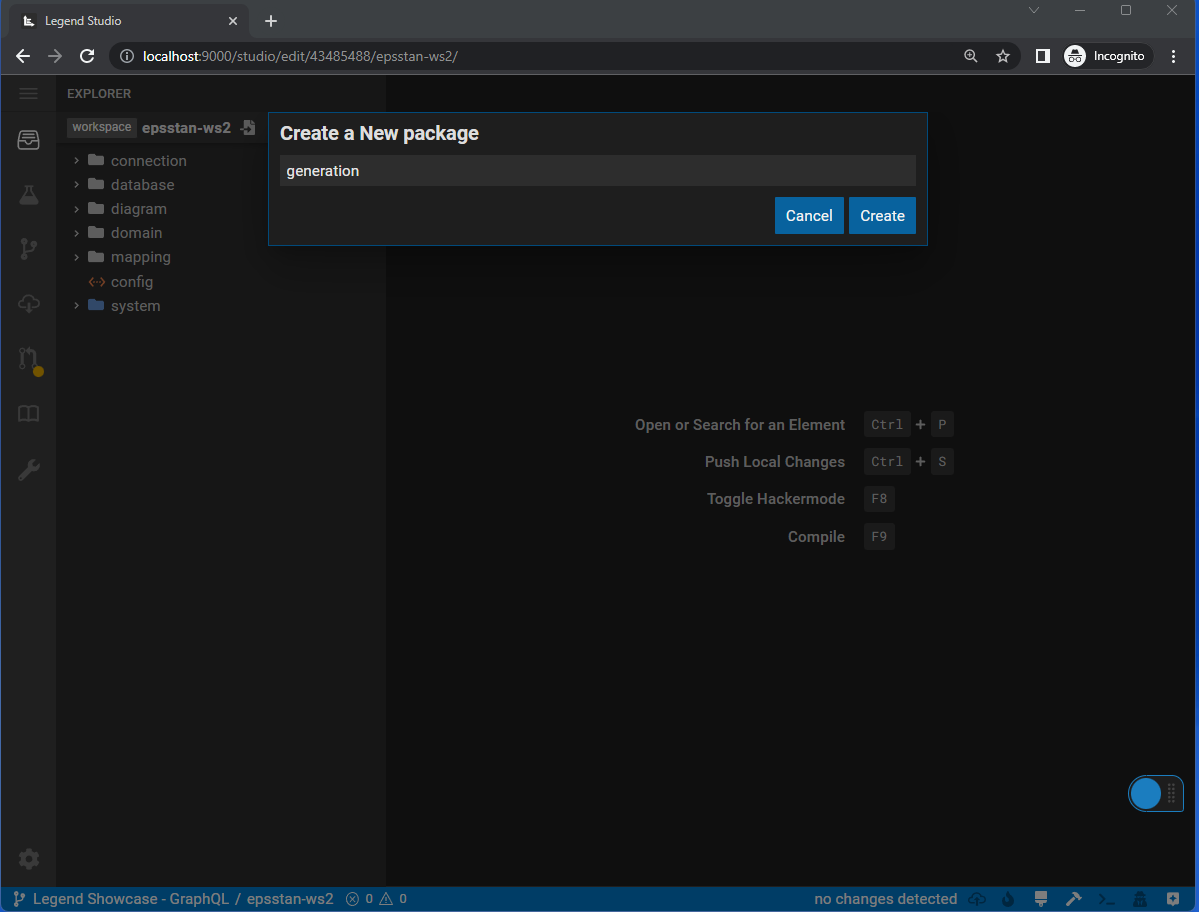This screenshot has height=912, width=1199.
Task: Click the assistant plus icon in status bar
Action: pos(1173,899)
